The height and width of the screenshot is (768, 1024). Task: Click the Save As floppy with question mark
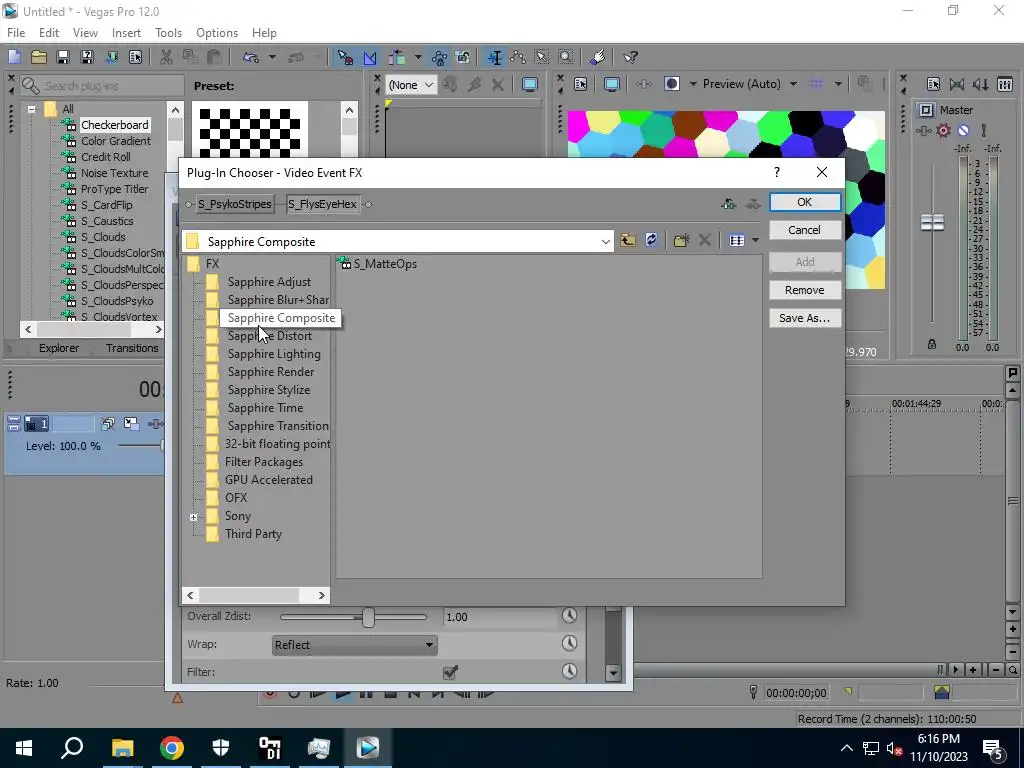coord(87,57)
